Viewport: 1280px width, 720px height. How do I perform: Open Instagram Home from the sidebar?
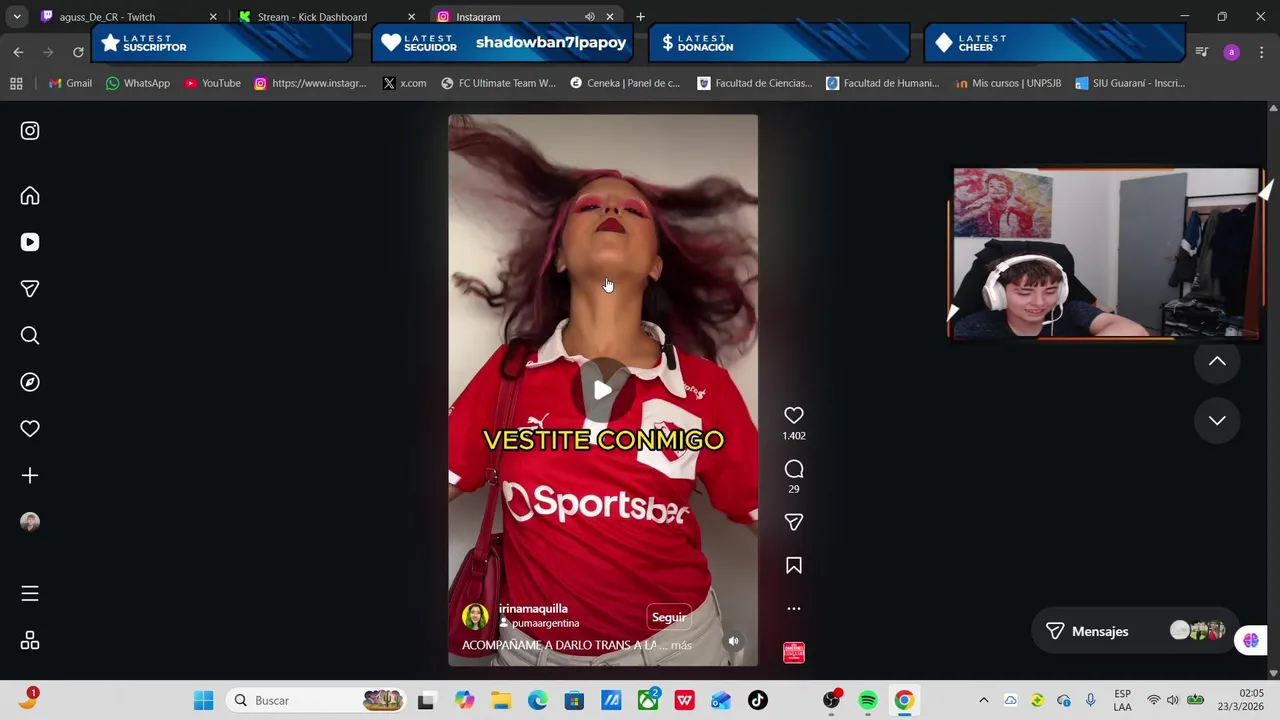(30, 196)
